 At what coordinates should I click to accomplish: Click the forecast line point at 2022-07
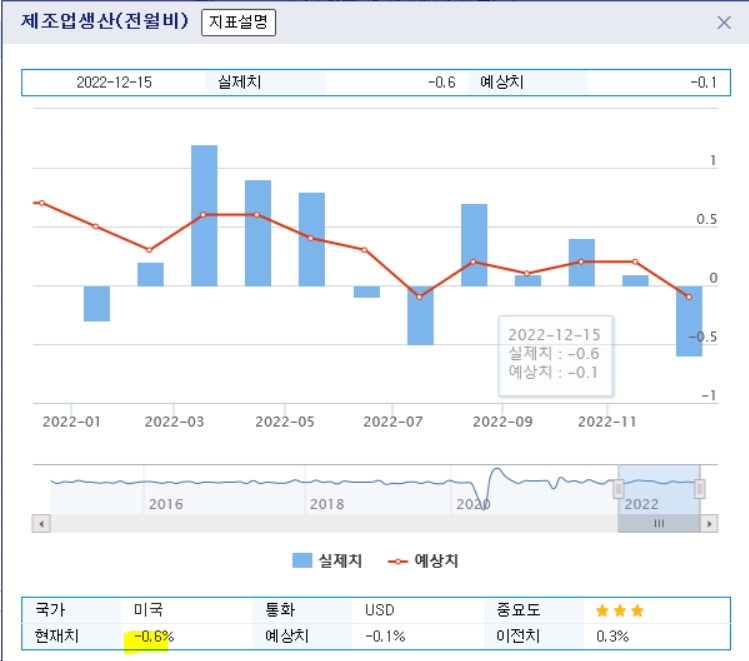(419, 297)
